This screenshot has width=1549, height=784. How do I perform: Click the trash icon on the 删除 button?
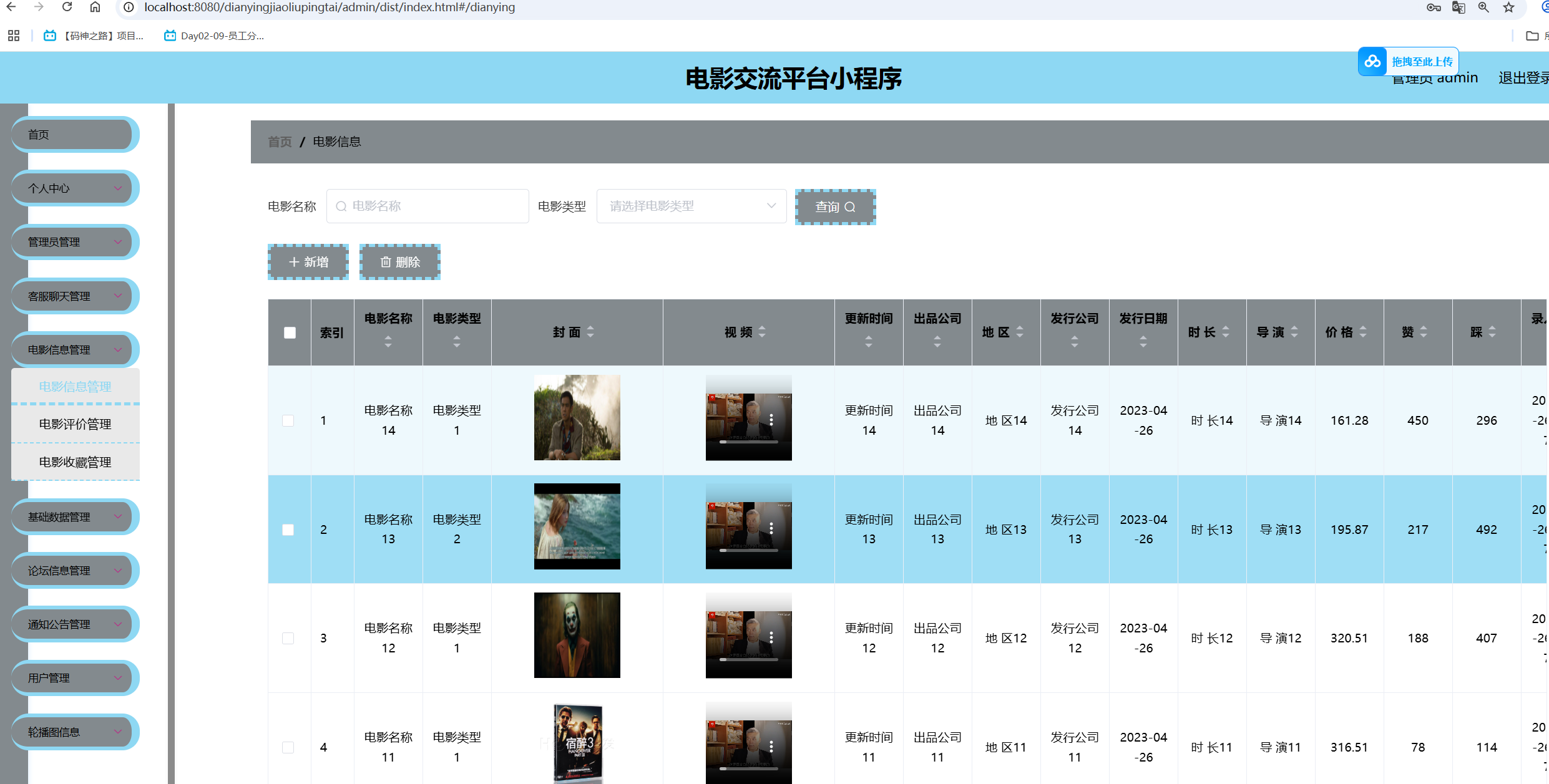tap(386, 262)
